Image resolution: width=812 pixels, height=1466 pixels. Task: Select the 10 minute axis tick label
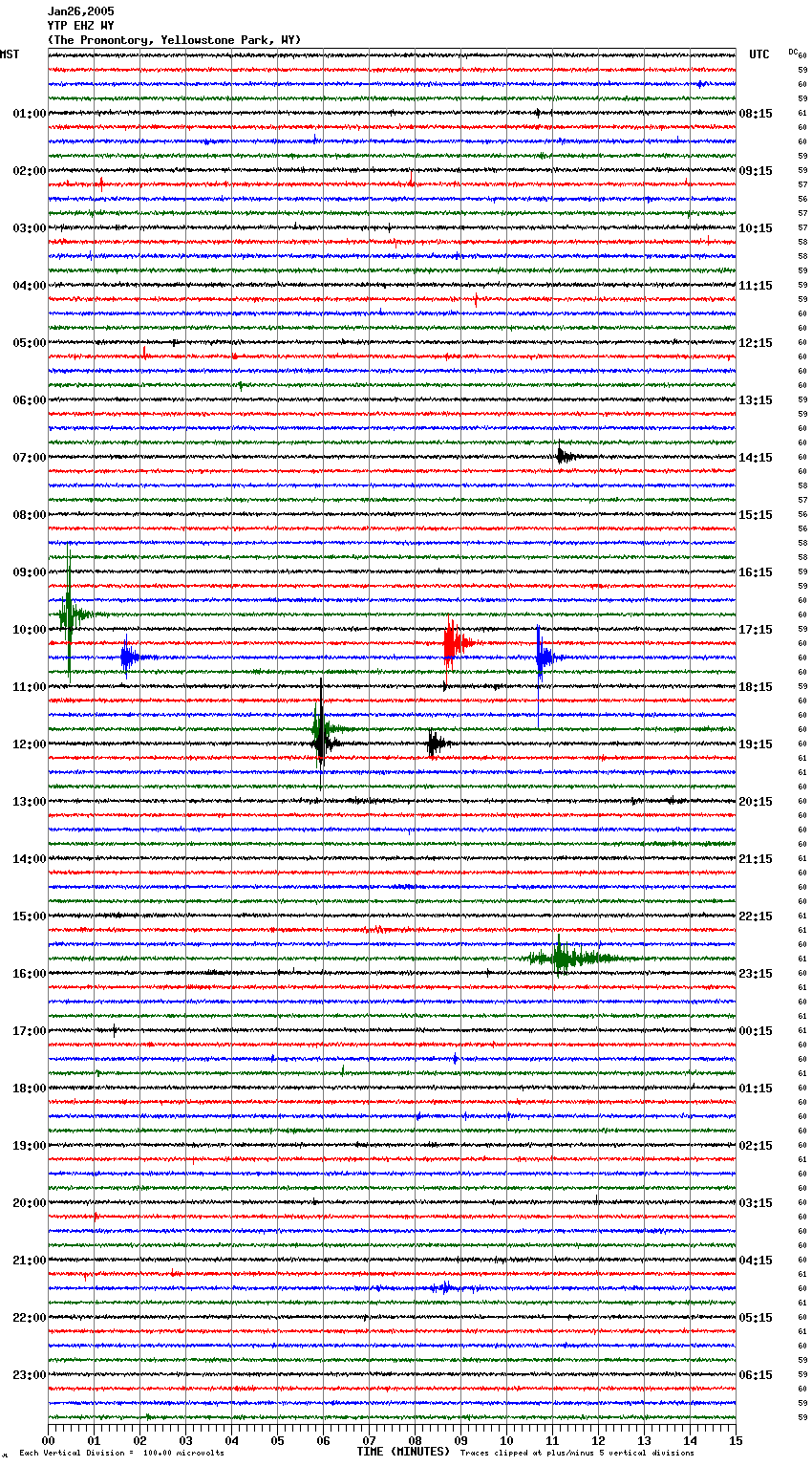click(x=506, y=1440)
